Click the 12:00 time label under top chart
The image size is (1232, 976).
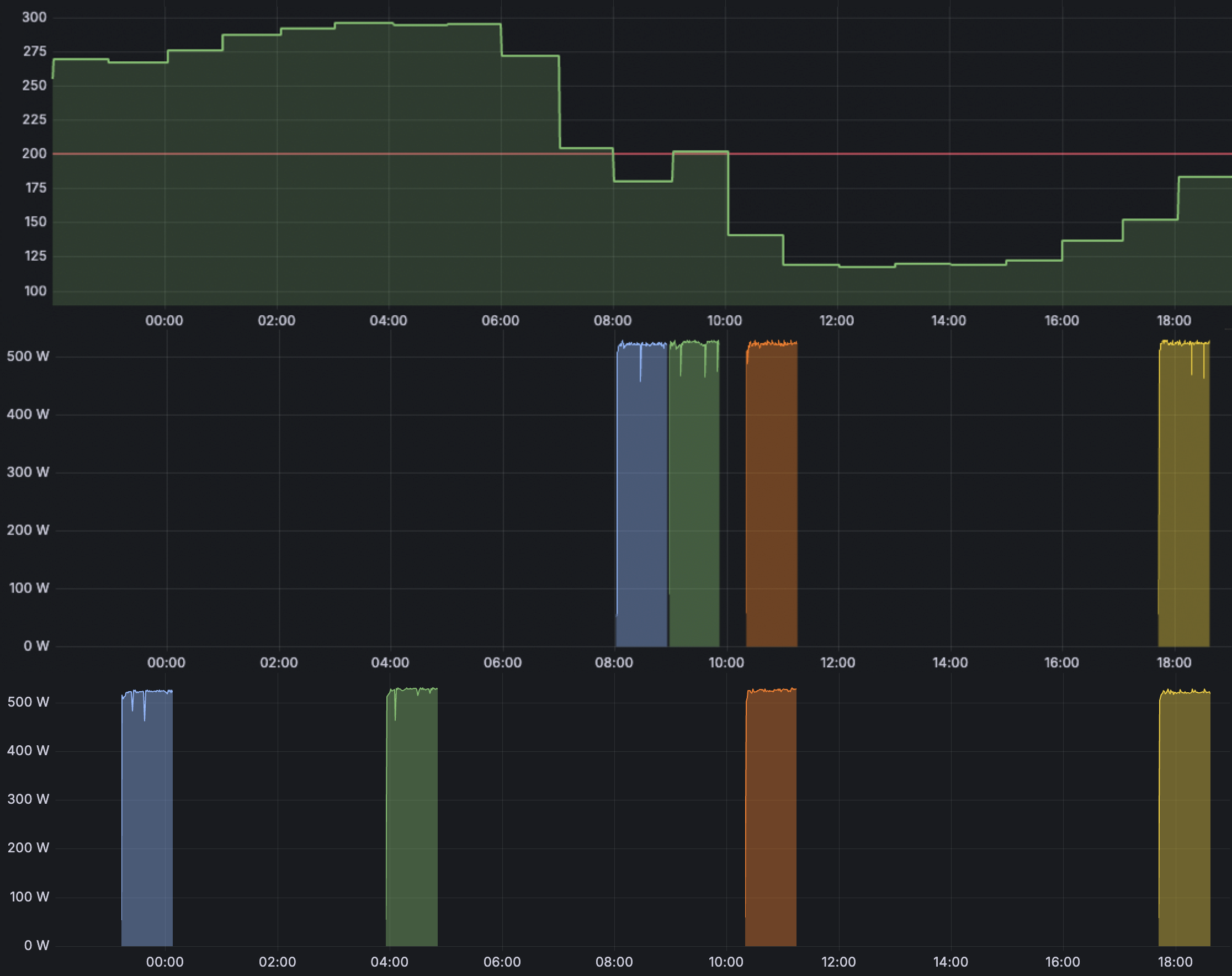(x=836, y=321)
